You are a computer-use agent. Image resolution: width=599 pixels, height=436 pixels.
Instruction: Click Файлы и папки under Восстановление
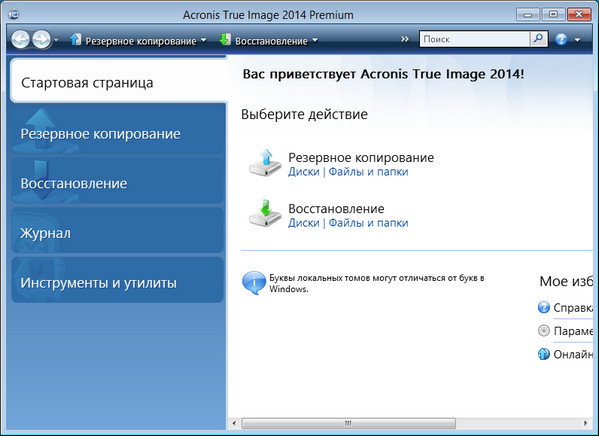click(x=368, y=223)
